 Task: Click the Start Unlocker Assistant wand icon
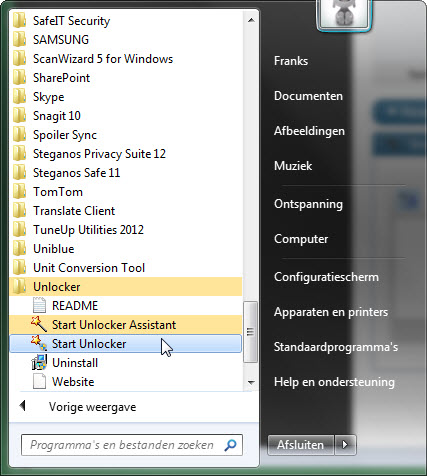[39, 324]
